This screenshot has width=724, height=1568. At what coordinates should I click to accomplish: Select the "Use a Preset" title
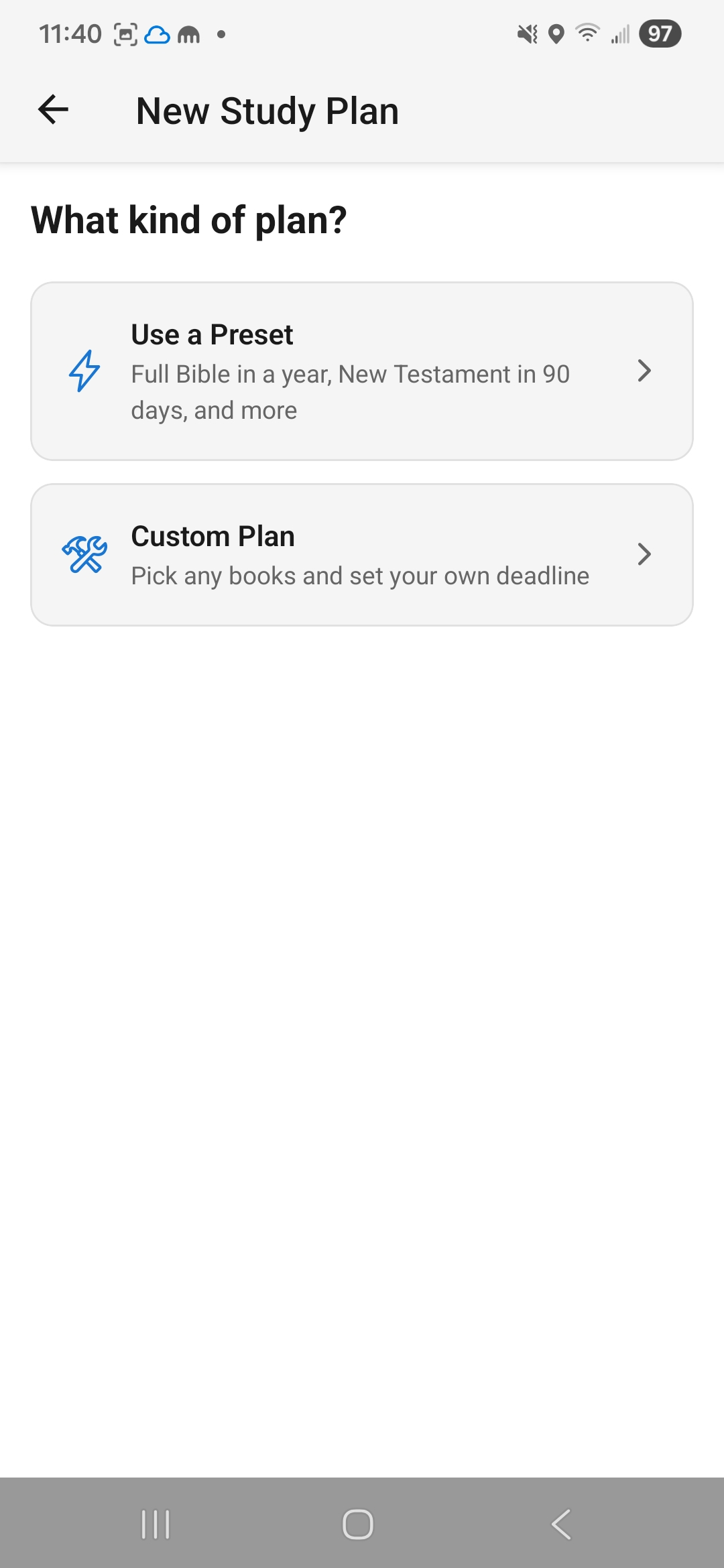coord(212,334)
